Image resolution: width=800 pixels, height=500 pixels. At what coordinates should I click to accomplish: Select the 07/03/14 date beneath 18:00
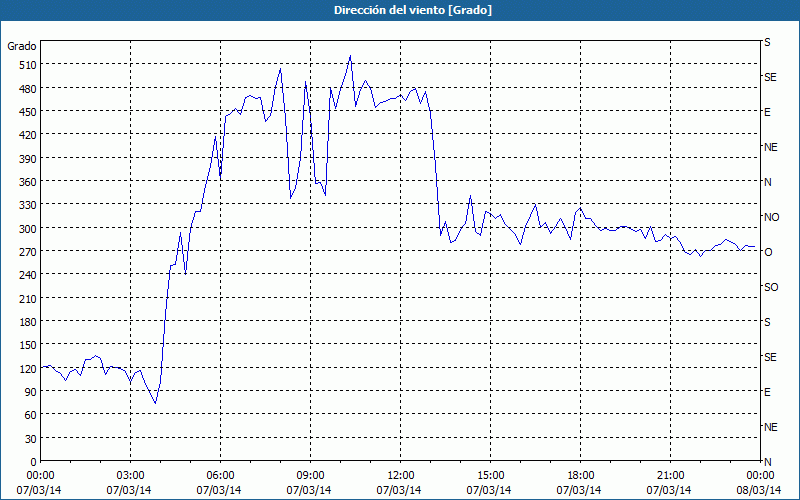point(579,490)
